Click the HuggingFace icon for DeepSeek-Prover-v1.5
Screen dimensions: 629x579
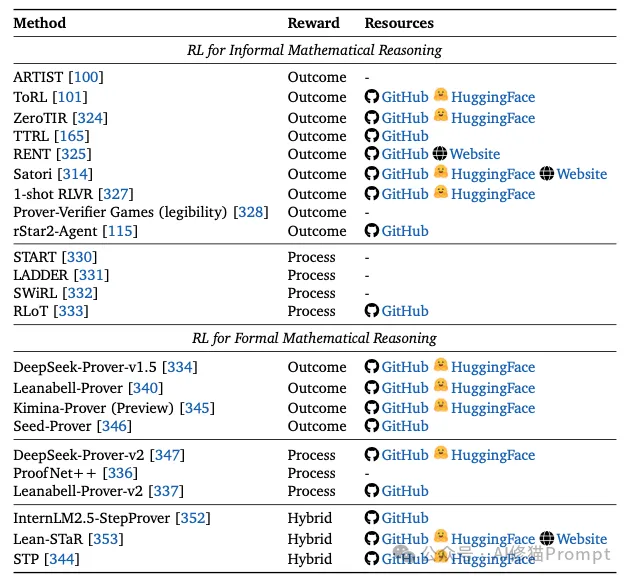[440, 367]
